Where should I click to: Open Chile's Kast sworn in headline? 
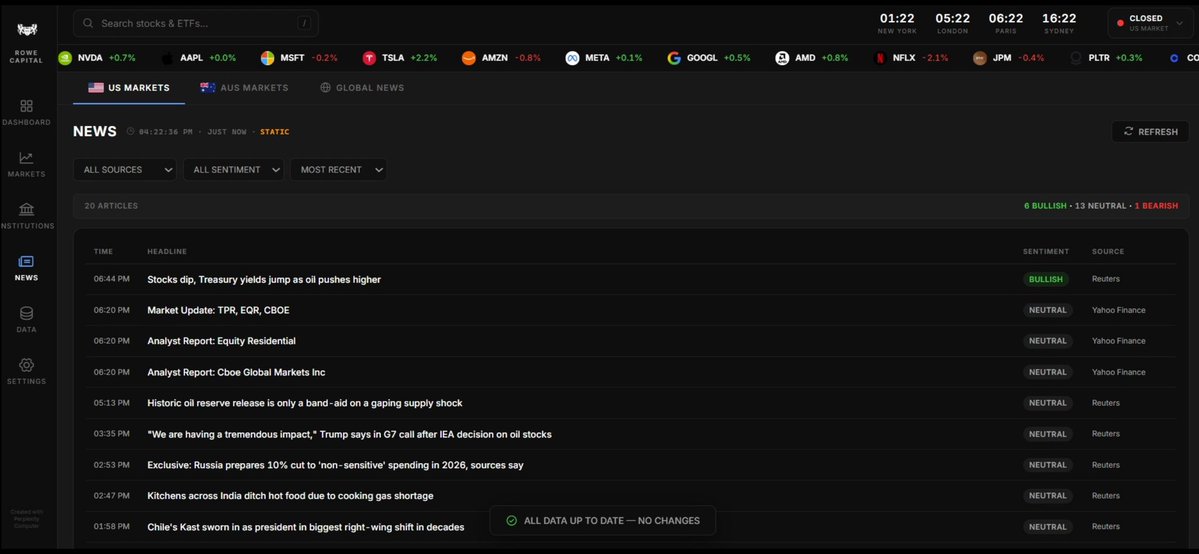(305, 527)
